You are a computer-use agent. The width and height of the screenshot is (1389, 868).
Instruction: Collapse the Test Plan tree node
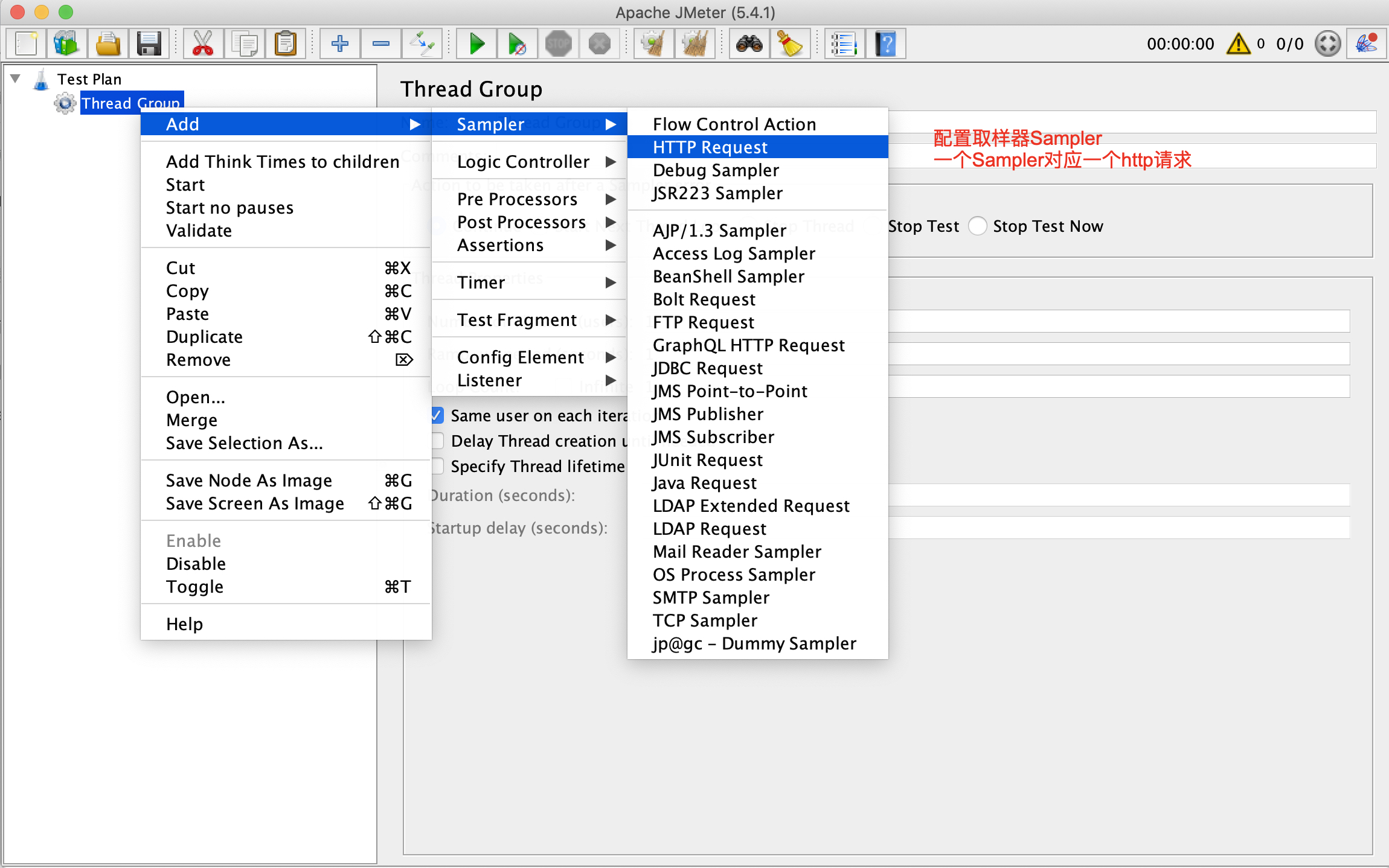14,77
